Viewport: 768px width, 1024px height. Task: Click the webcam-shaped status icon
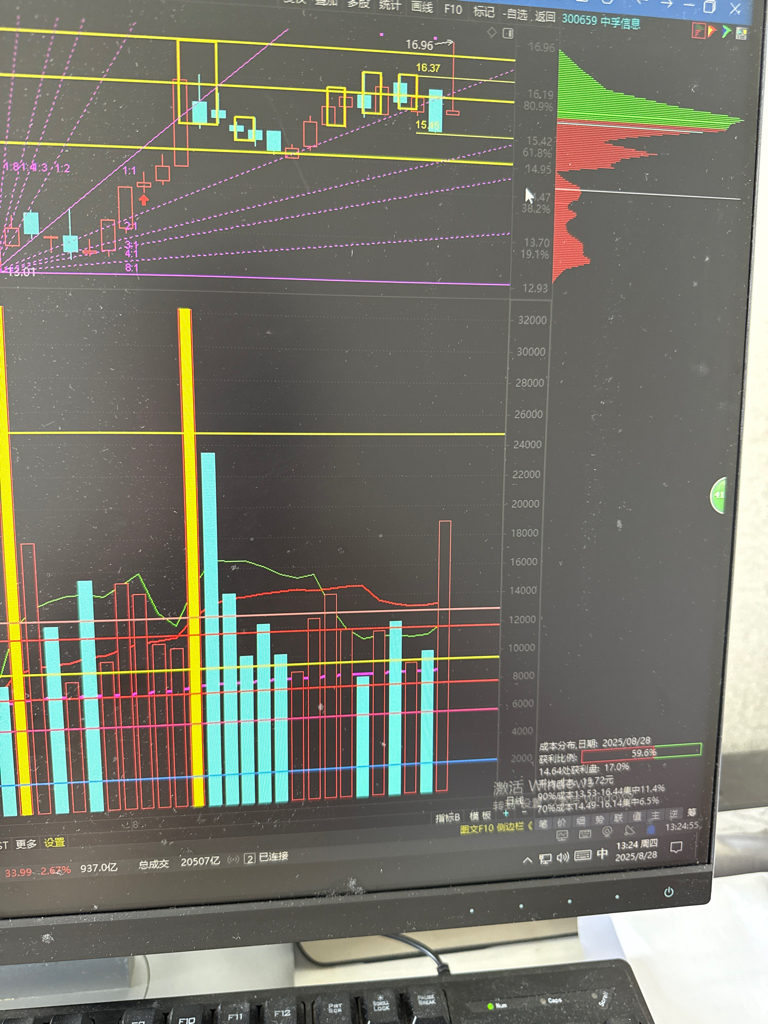[x=607, y=832]
